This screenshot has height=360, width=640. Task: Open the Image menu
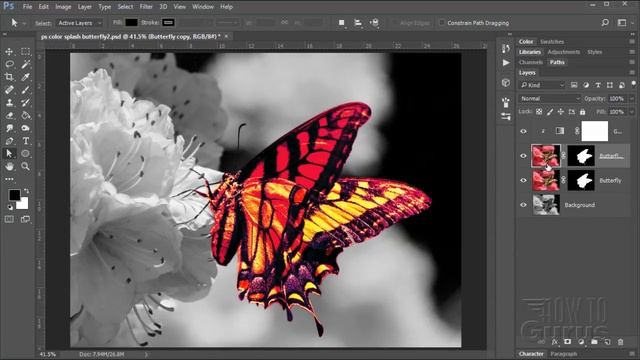(x=63, y=7)
